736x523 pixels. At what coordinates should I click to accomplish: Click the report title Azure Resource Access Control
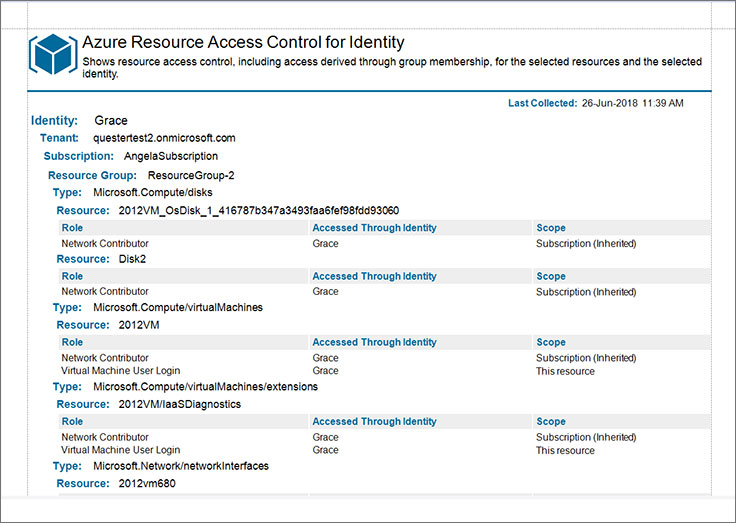click(x=243, y=42)
